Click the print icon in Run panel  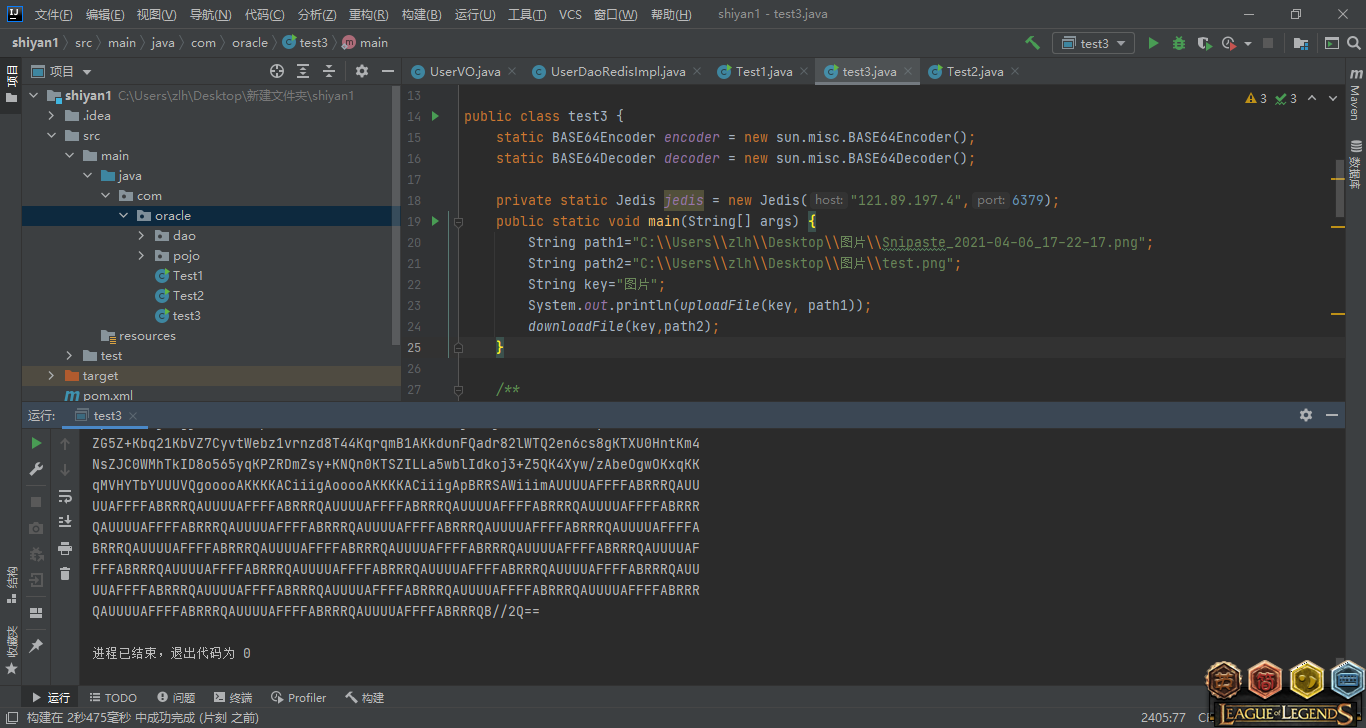tap(65, 548)
